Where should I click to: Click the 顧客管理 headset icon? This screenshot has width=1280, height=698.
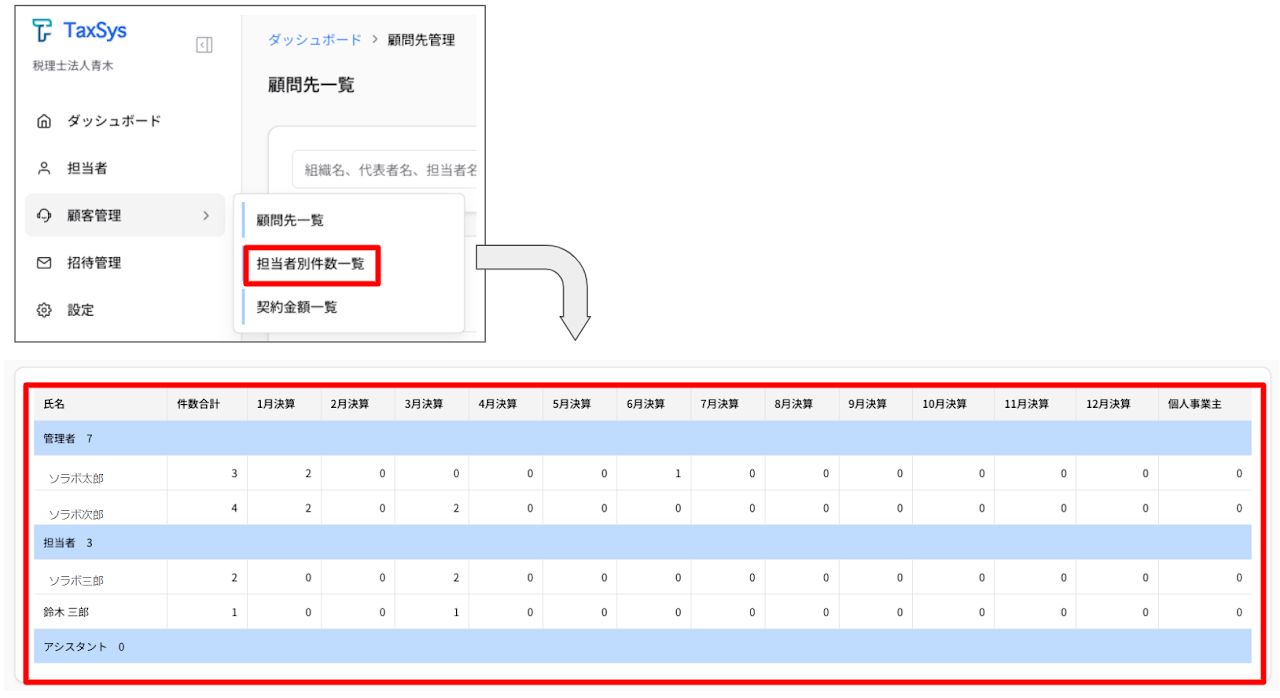click(43, 215)
